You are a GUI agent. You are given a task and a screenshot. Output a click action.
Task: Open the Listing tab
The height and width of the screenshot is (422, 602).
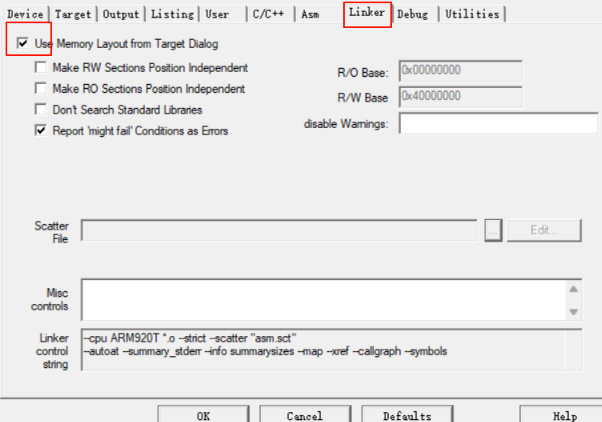[x=172, y=14]
